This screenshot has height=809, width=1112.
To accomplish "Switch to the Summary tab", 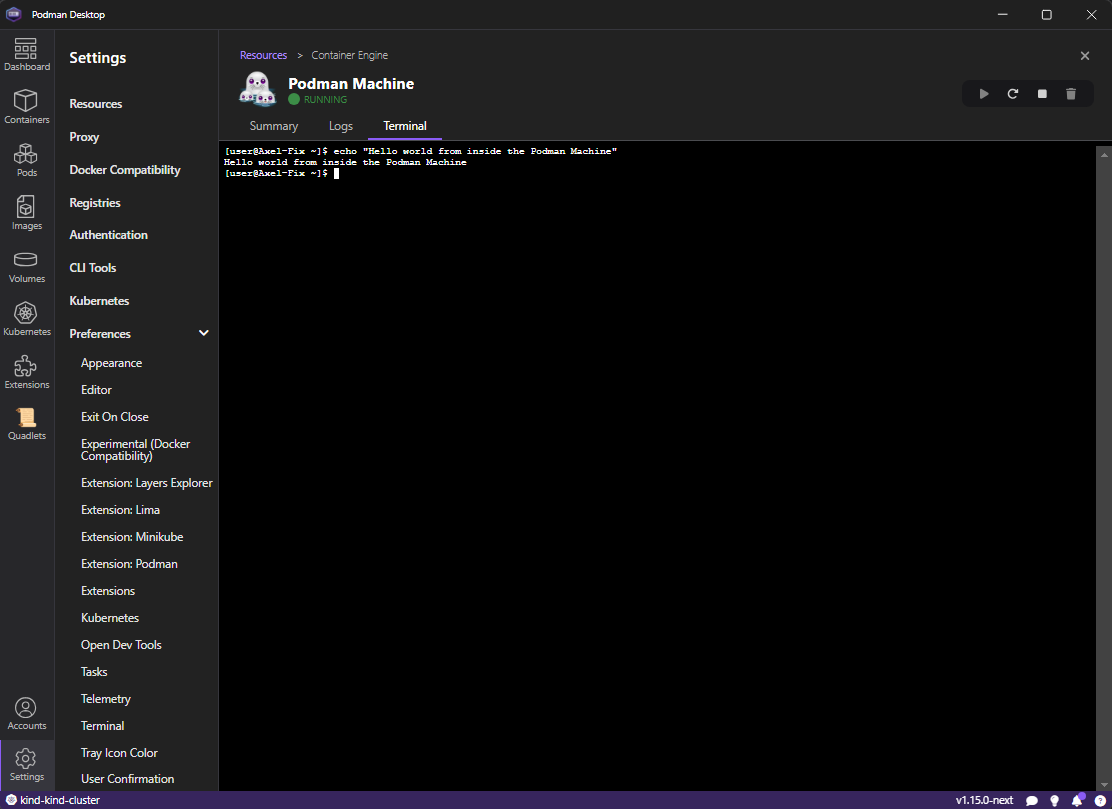I will tap(273, 126).
